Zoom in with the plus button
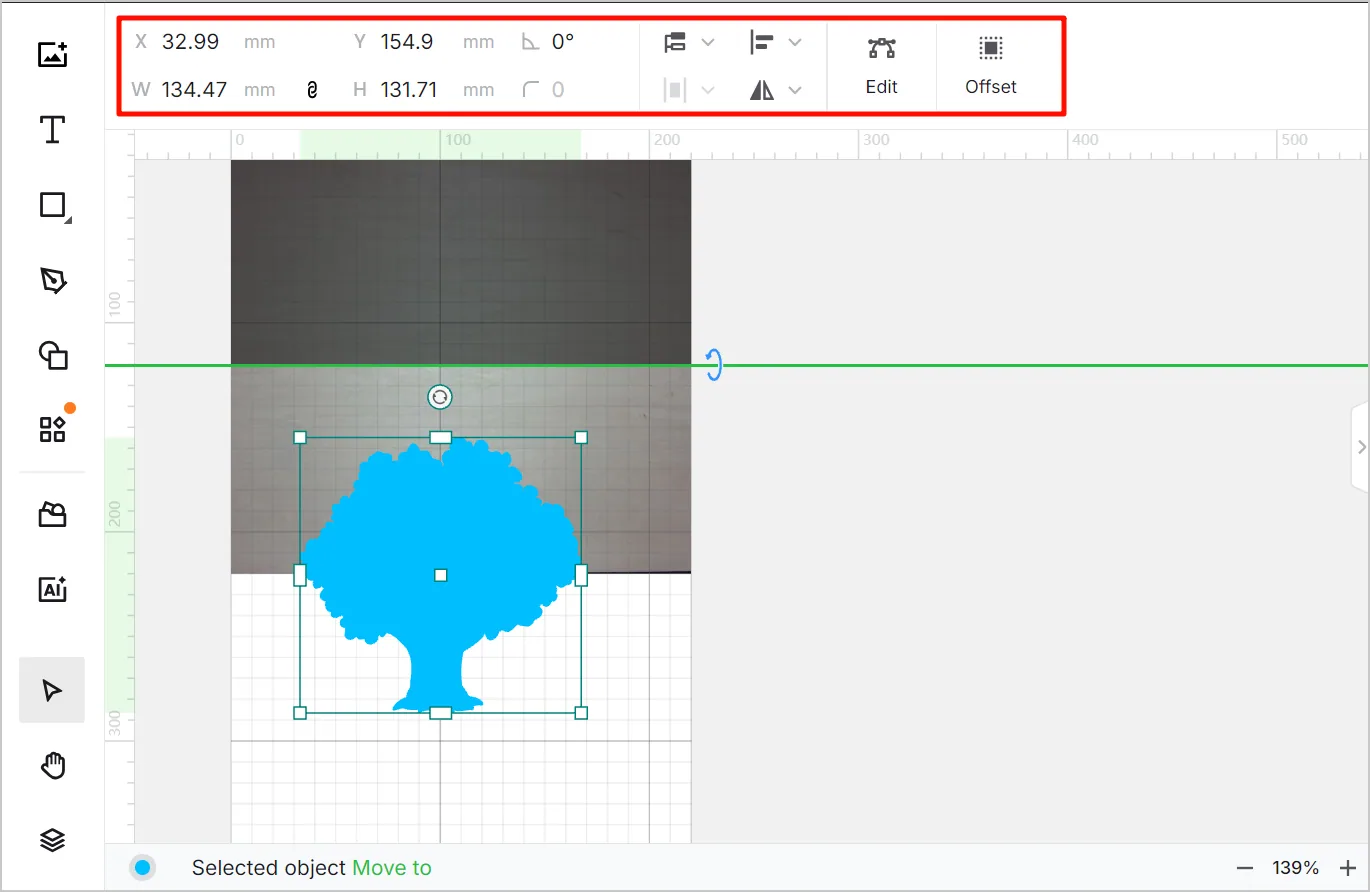The height and width of the screenshot is (892, 1370). [1346, 868]
